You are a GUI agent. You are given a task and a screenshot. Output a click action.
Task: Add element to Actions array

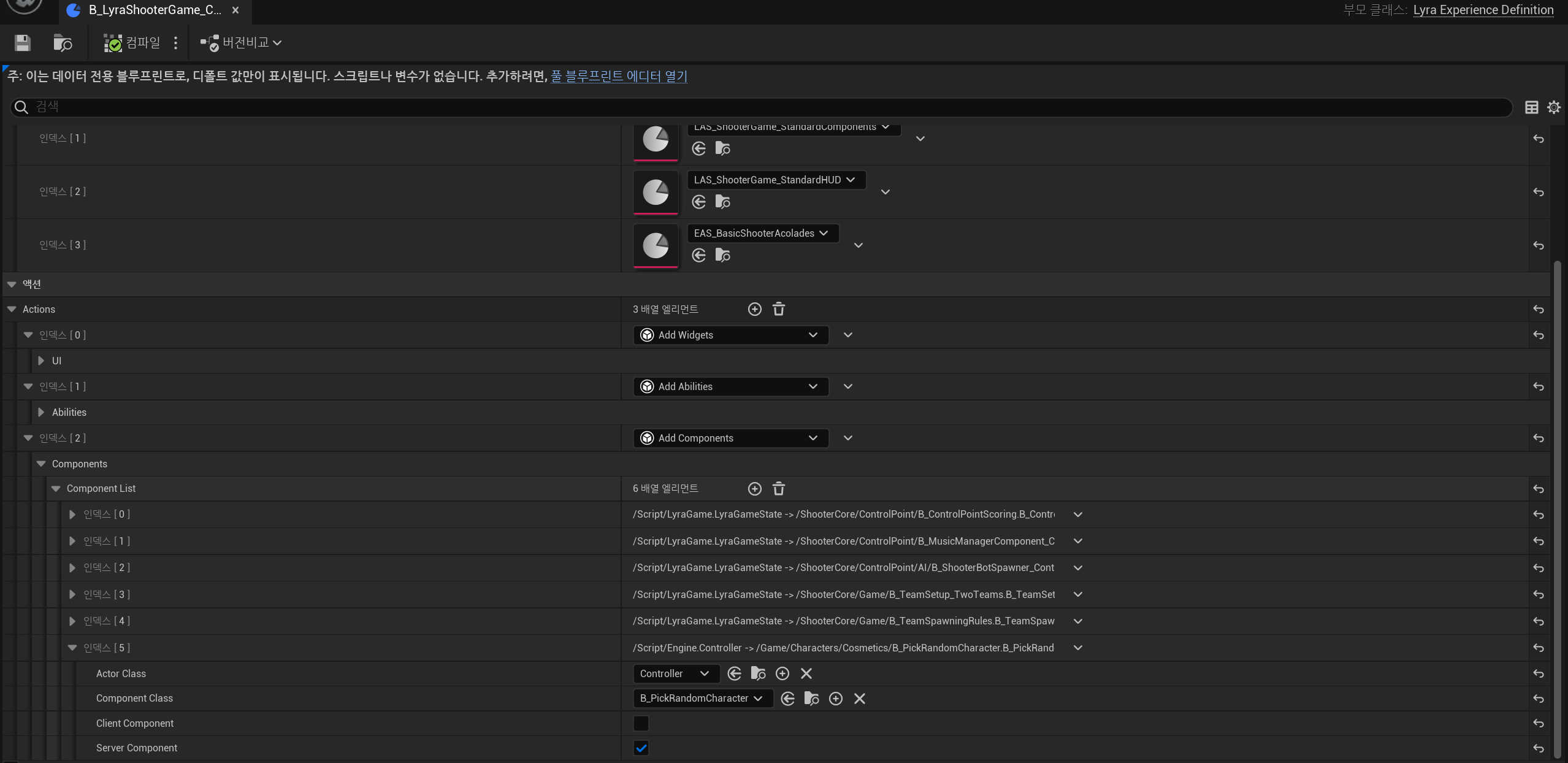(754, 309)
